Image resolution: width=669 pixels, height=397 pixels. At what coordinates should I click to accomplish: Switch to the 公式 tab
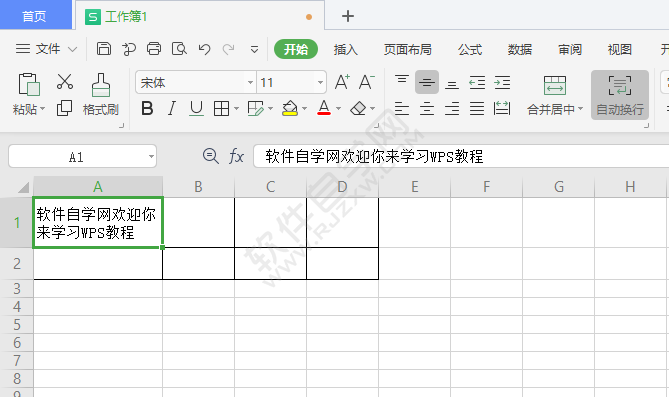[470, 50]
